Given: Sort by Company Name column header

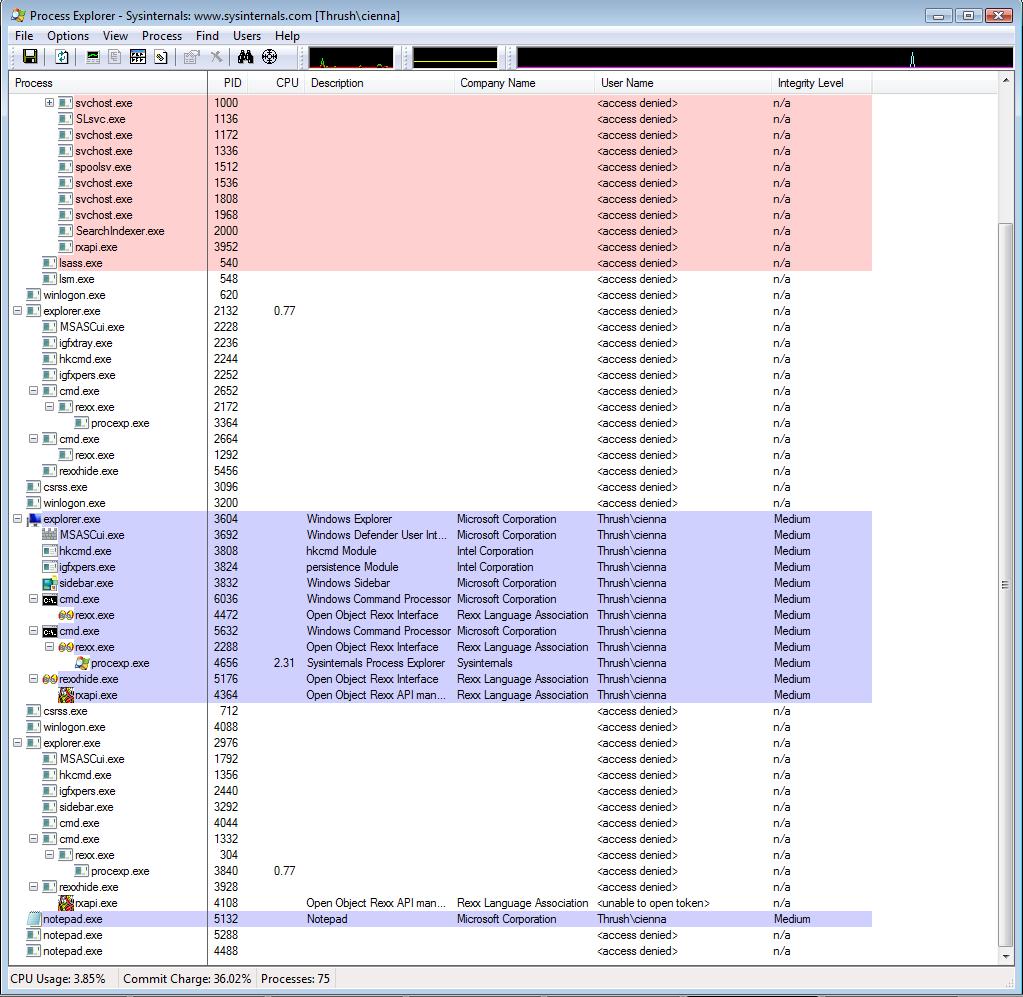Looking at the screenshot, I should [525, 83].
